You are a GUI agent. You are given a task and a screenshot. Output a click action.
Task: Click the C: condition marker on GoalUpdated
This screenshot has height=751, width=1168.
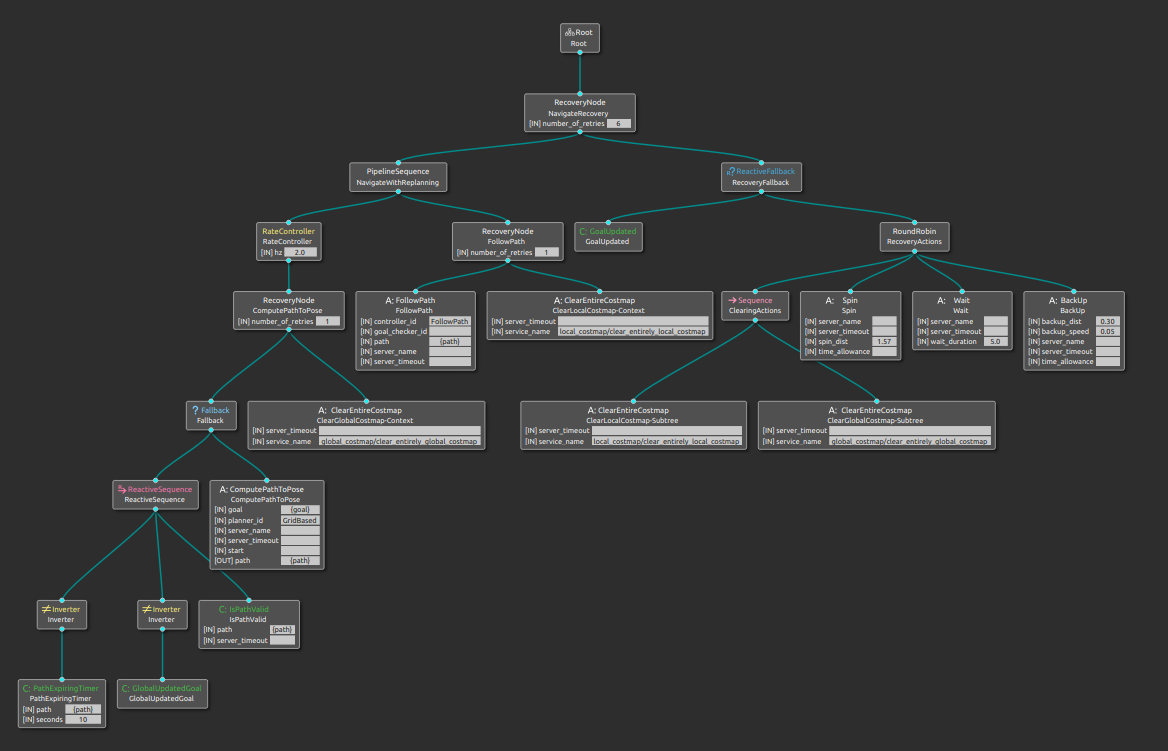(x=583, y=231)
